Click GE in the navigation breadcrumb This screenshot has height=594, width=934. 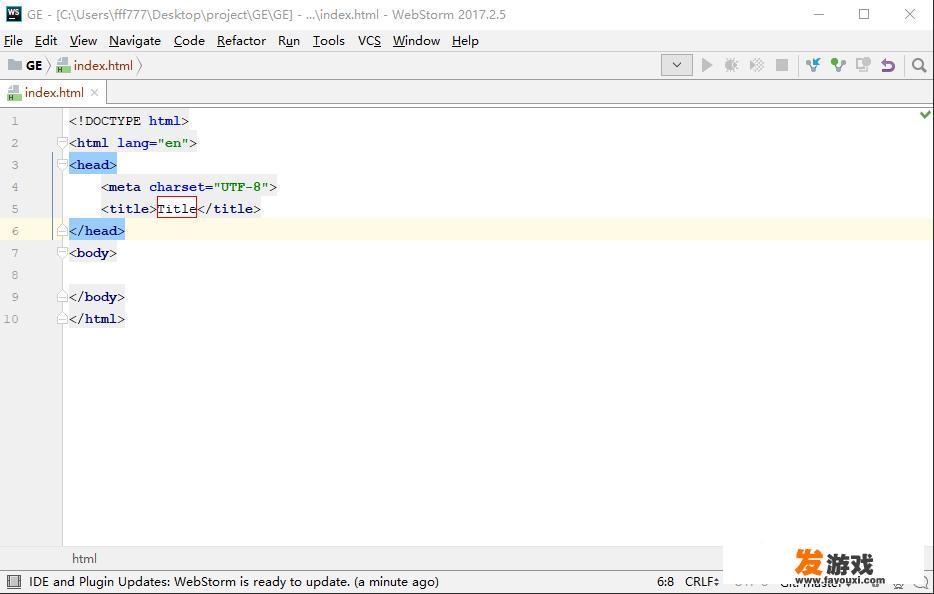click(34, 65)
